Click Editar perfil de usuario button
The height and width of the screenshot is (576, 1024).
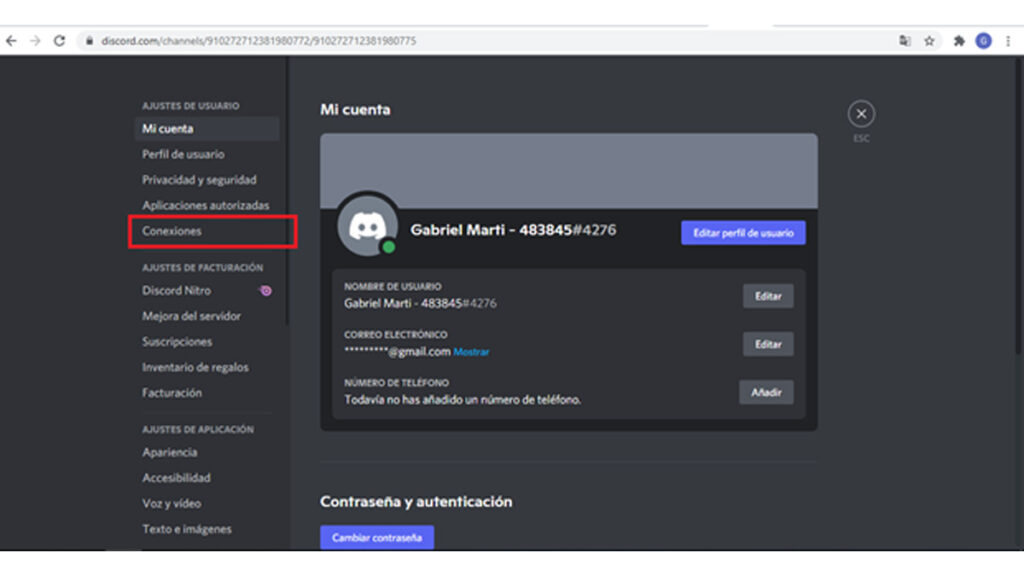click(743, 233)
